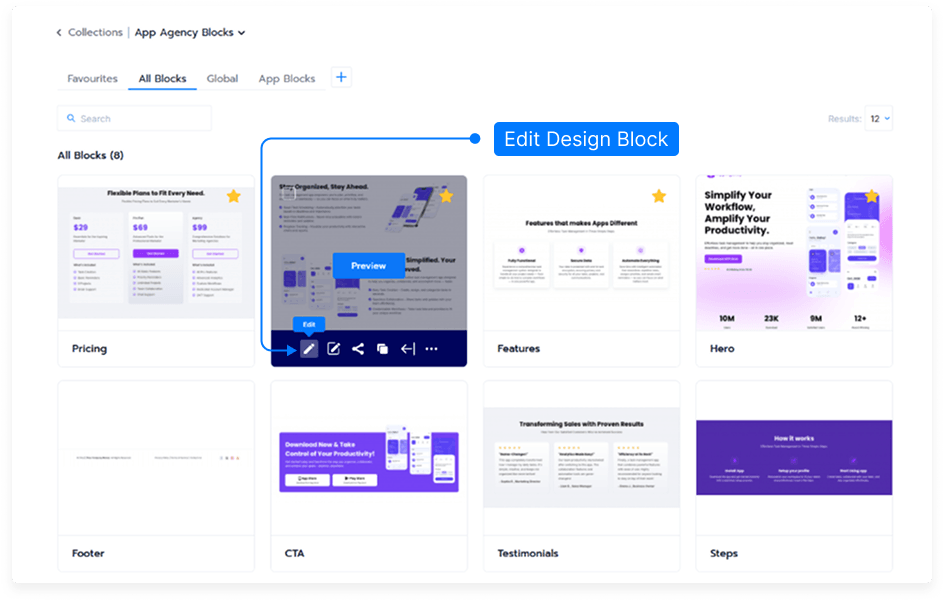Viewport: 944px width, 601px height.
Task: Click the duplicate icon on hovered block
Action: (382, 349)
